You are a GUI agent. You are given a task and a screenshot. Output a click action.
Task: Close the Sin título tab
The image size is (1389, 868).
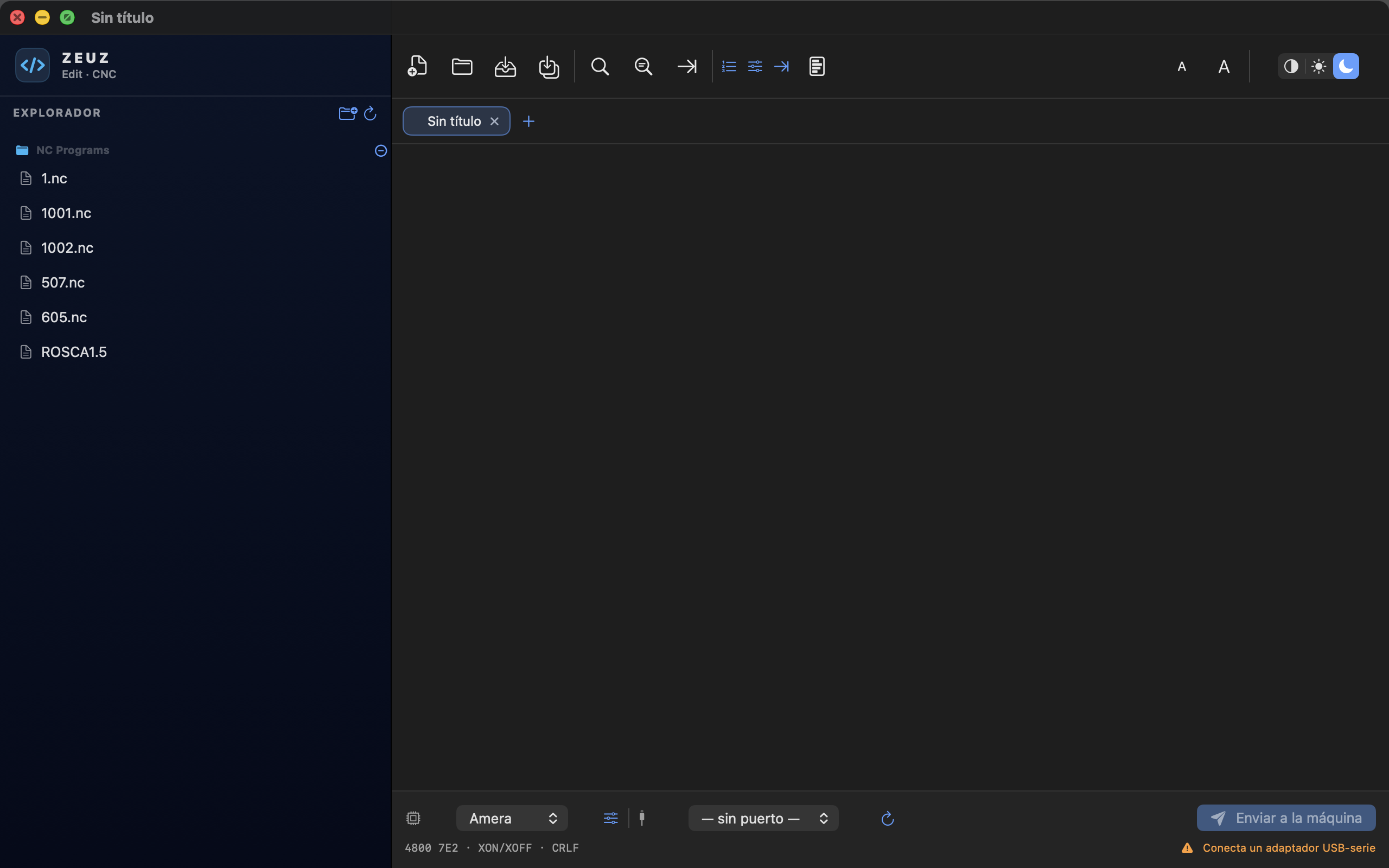[x=494, y=122]
